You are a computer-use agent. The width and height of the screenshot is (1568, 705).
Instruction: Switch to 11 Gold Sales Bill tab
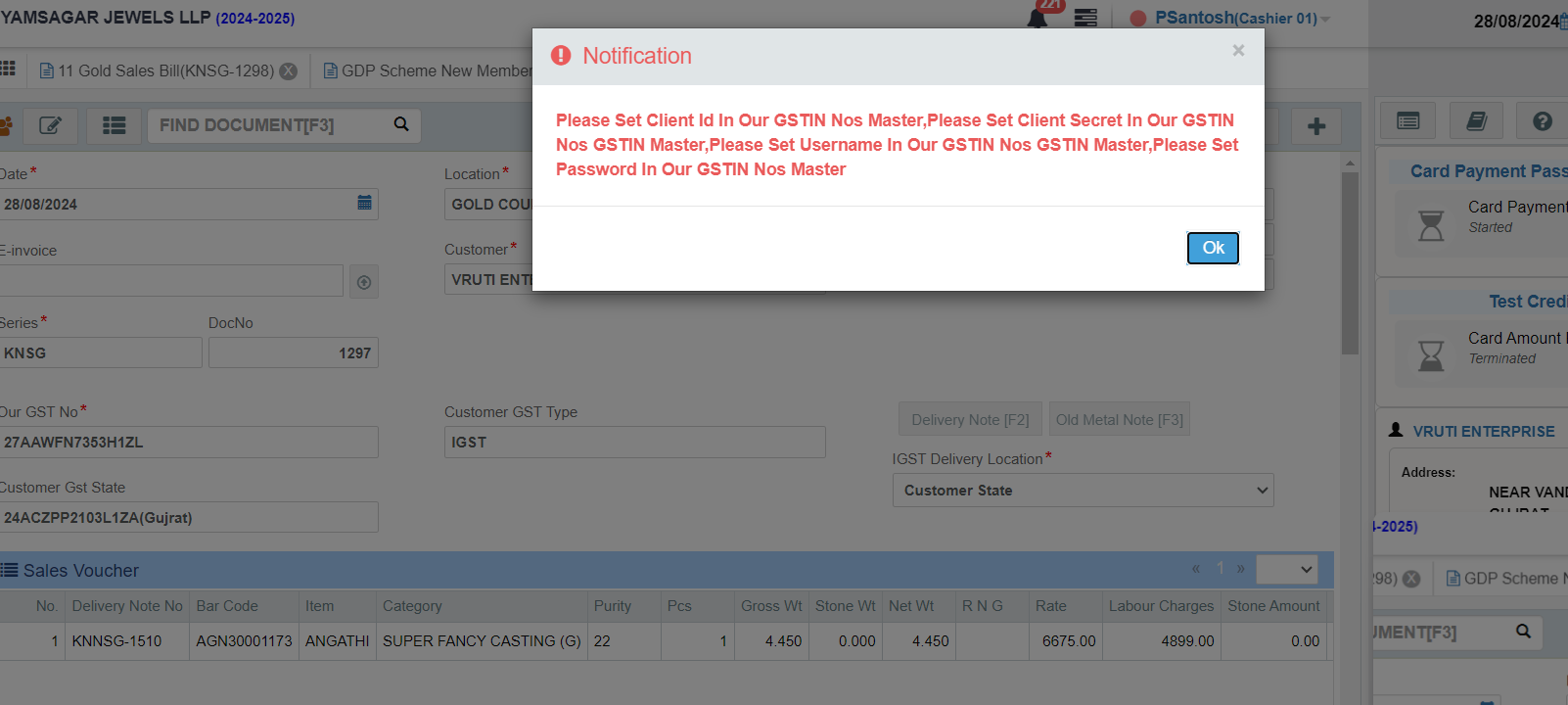157,70
